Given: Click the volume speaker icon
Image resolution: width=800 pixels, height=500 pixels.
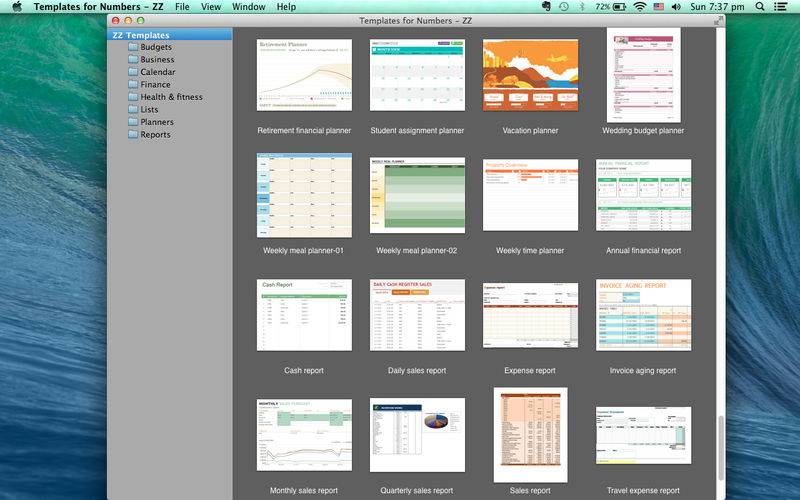Looking at the screenshot, I should point(676,7).
